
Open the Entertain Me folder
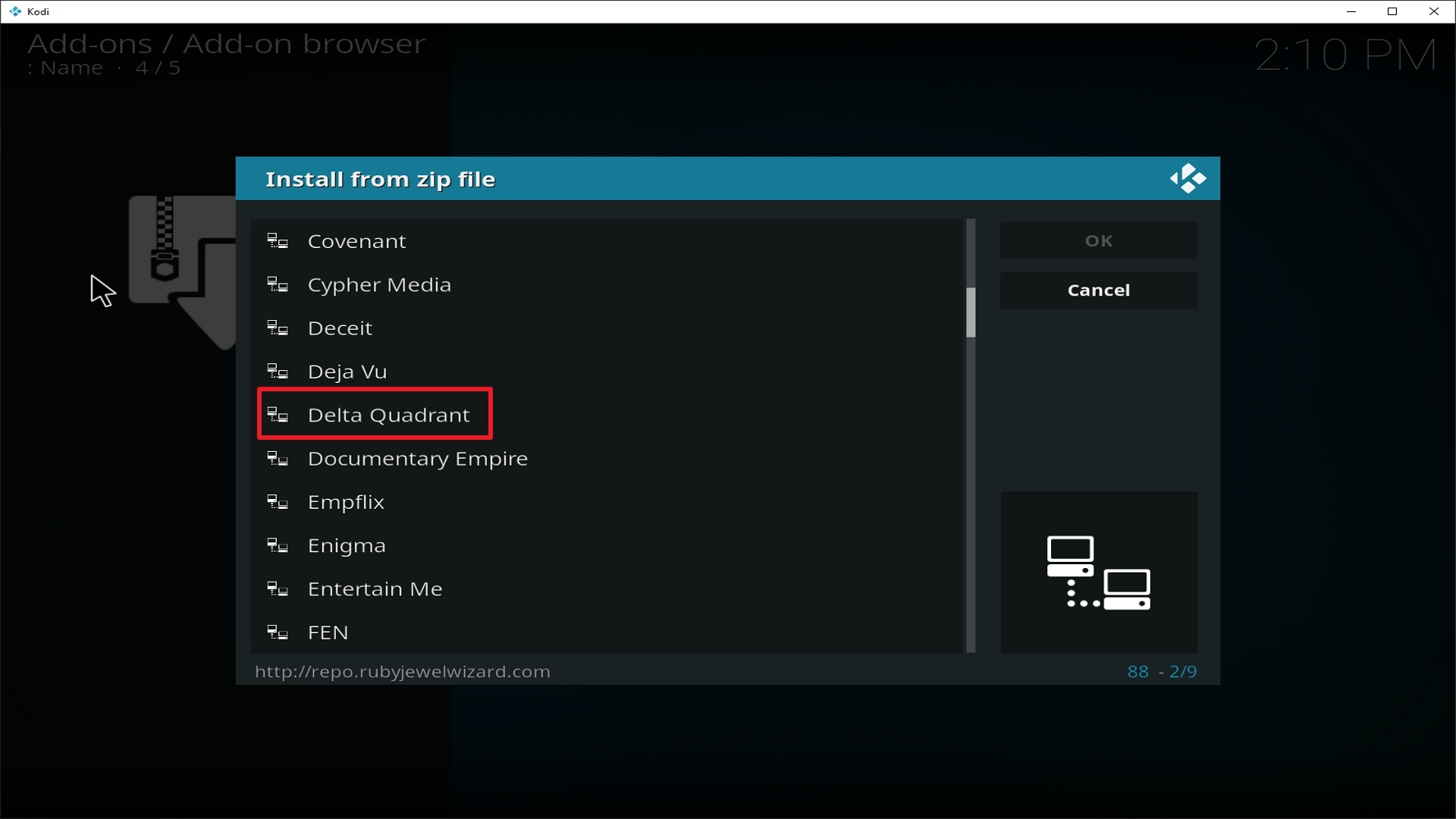[607, 589]
